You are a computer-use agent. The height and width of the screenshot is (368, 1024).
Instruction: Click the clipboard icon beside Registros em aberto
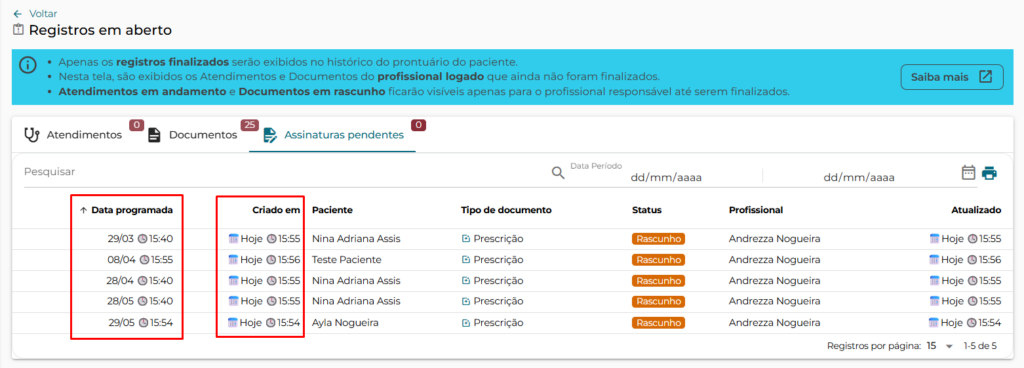(x=18, y=30)
